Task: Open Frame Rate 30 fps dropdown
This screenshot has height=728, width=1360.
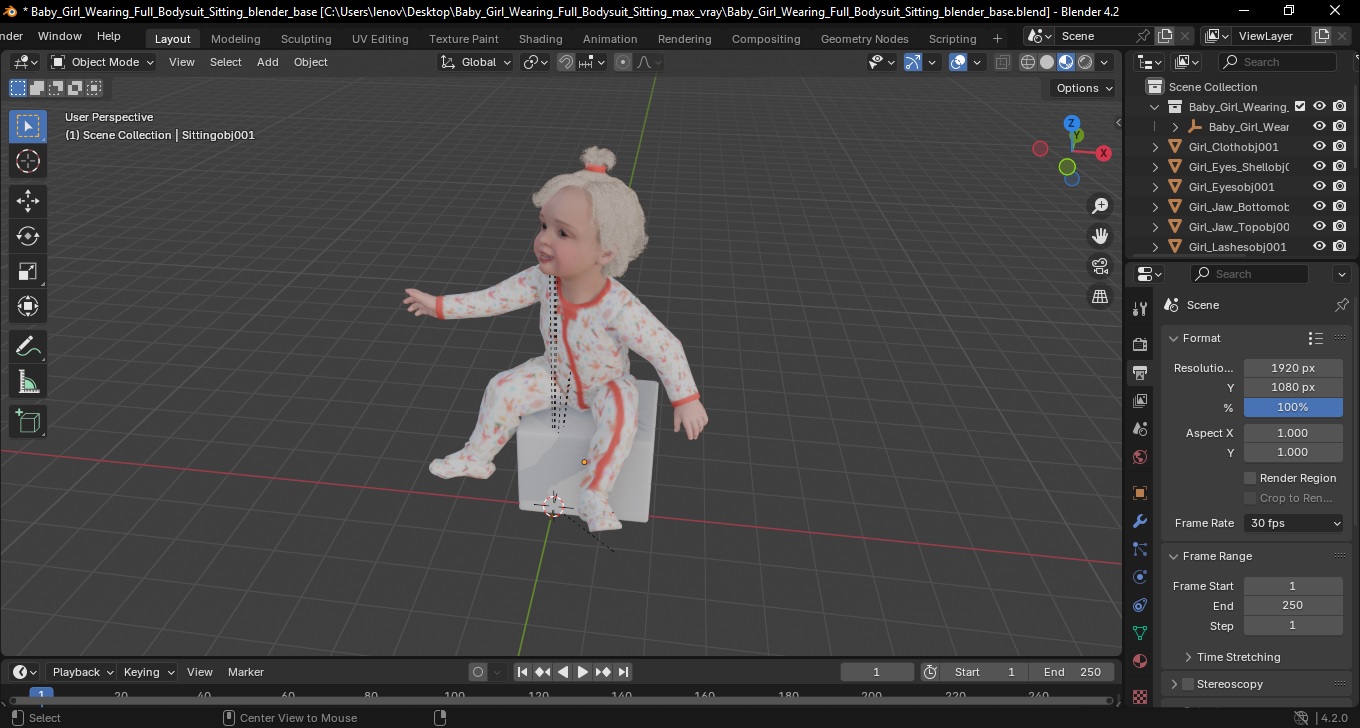Action: tap(1294, 523)
